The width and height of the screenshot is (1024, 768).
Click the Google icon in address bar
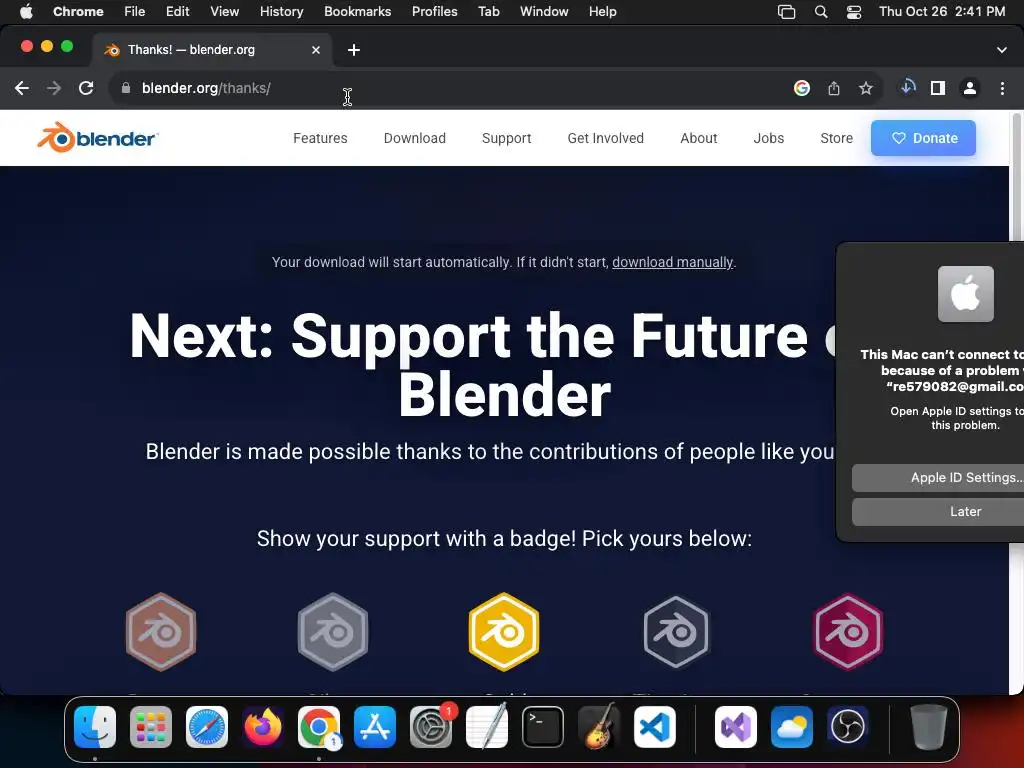tap(802, 88)
